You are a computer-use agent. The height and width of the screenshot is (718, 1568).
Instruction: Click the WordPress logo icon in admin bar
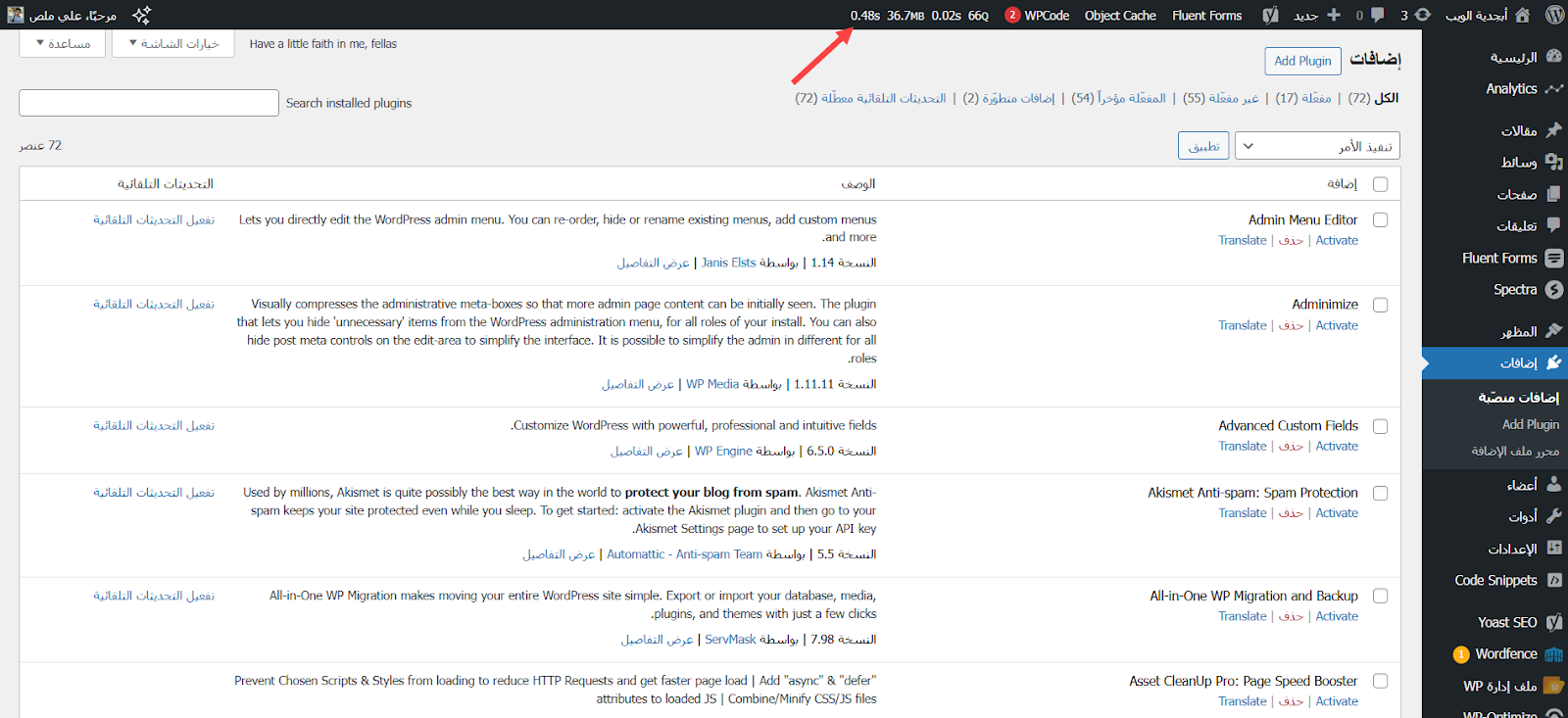pyautogui.click(x=1554, y=15)
